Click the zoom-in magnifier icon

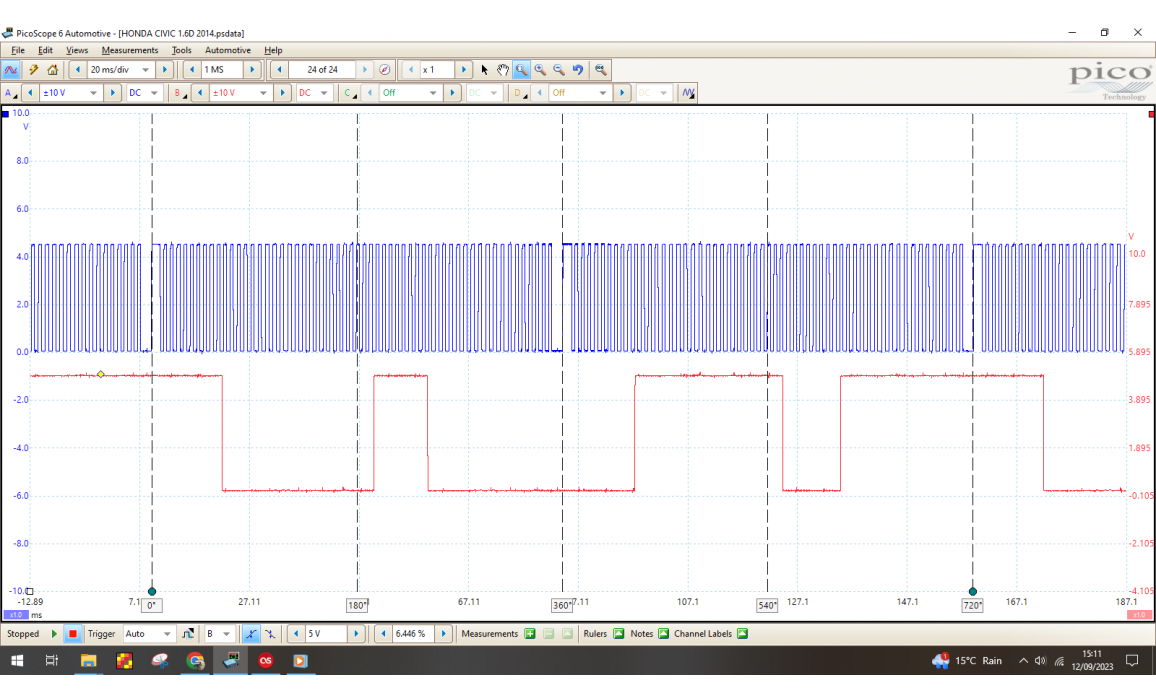point(540,70)
